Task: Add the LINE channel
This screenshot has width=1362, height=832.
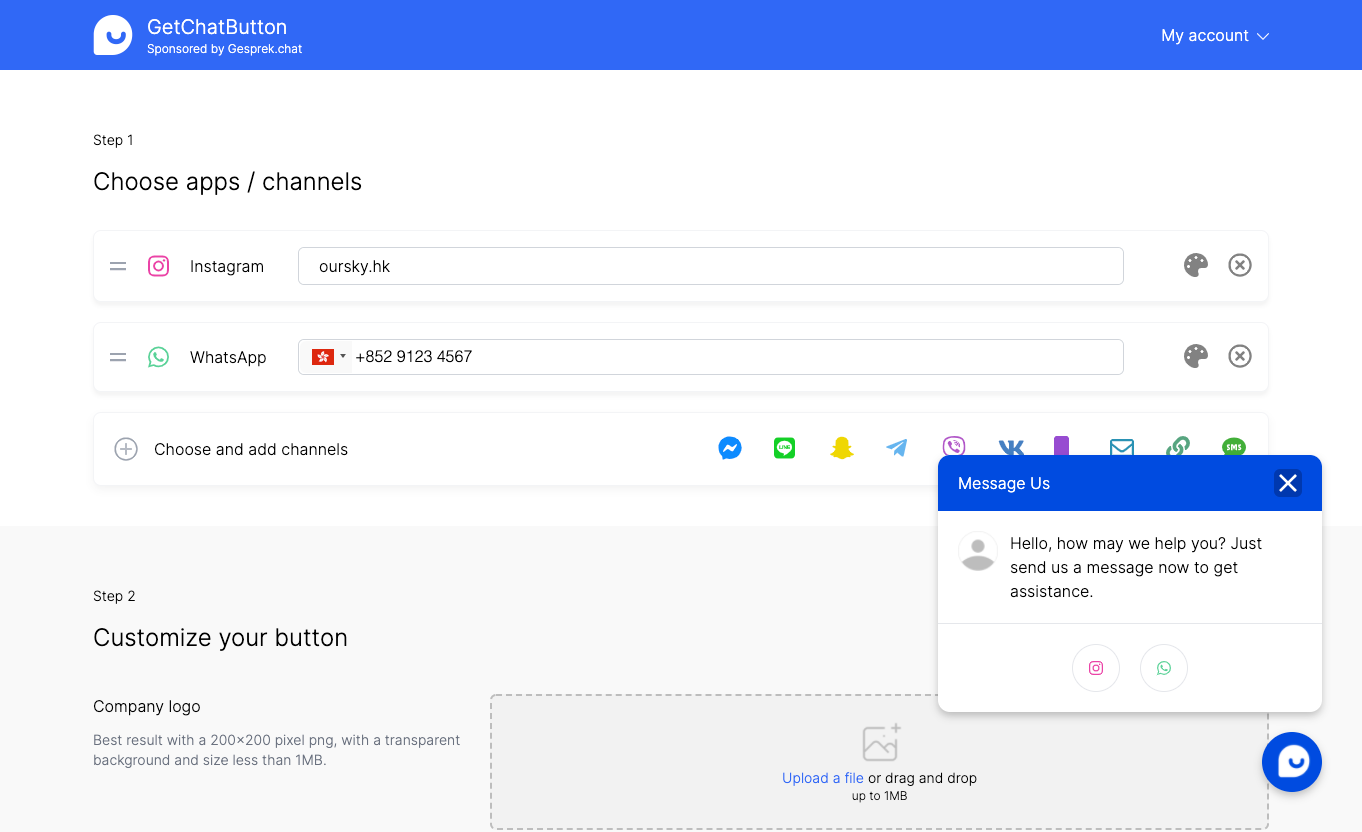Action: click(784, 448)
